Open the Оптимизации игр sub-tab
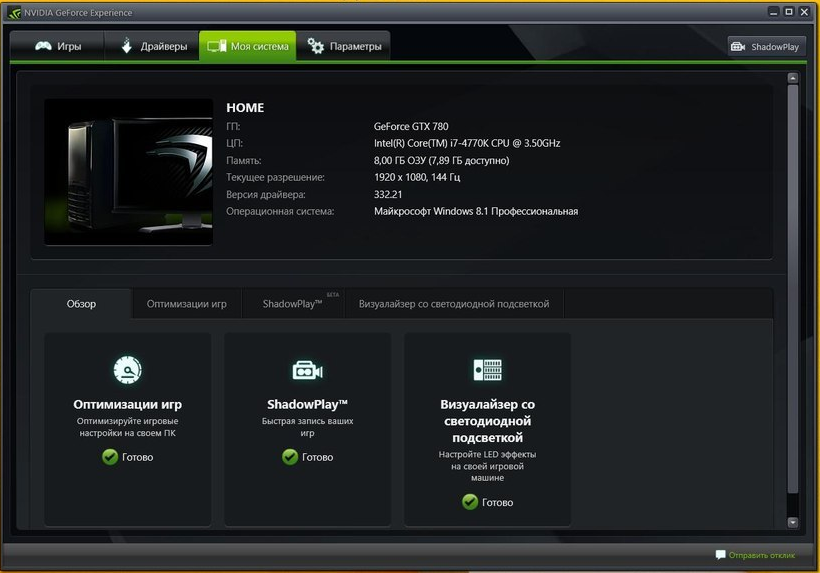 point(187,304)
